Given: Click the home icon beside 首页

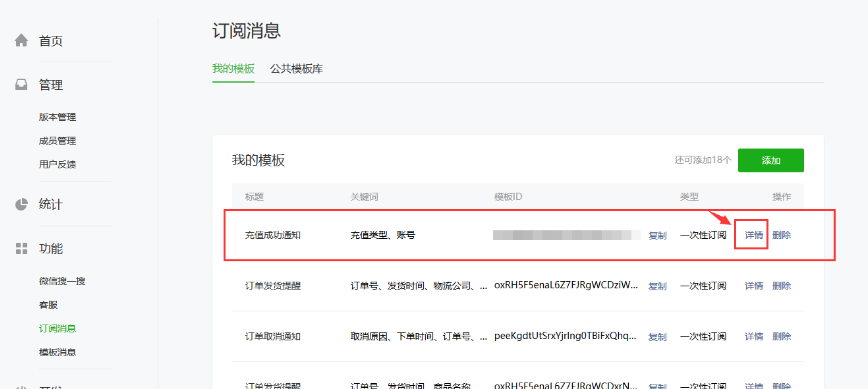Looking at the screenshot, I should pos(21,40).
